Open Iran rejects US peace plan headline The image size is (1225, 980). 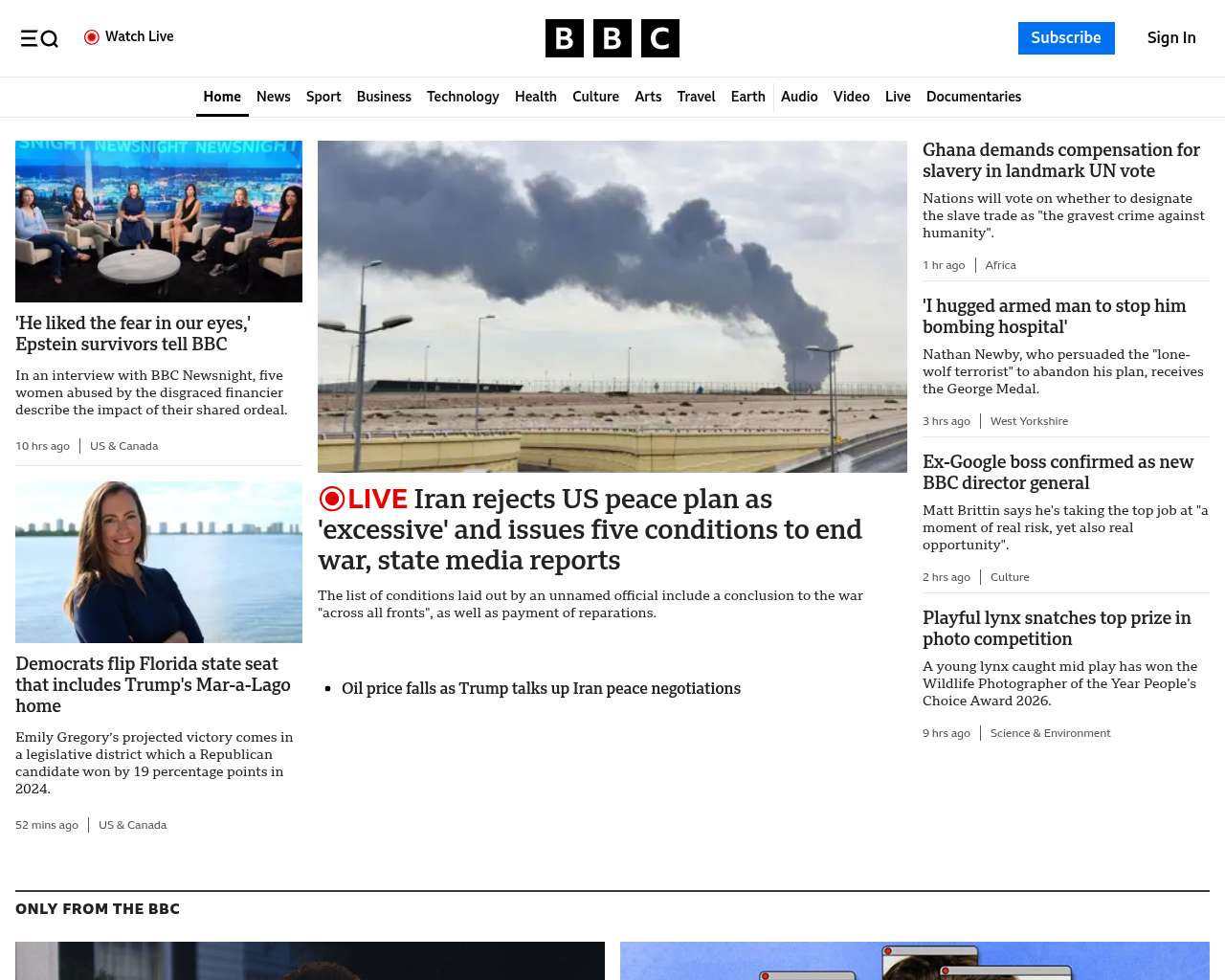point(590,529)
